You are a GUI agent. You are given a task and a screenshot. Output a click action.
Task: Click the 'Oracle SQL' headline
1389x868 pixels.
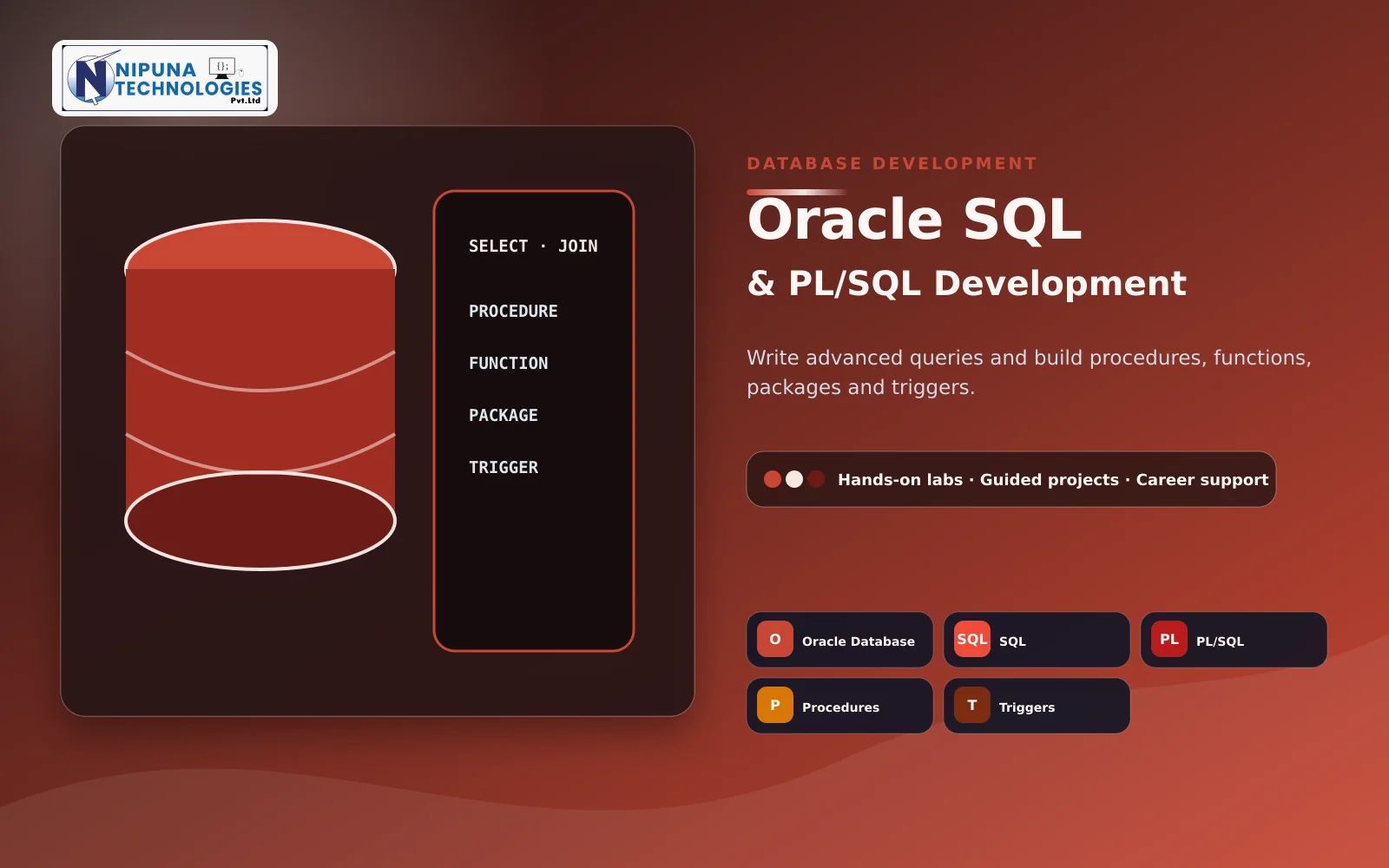point(915,219)
